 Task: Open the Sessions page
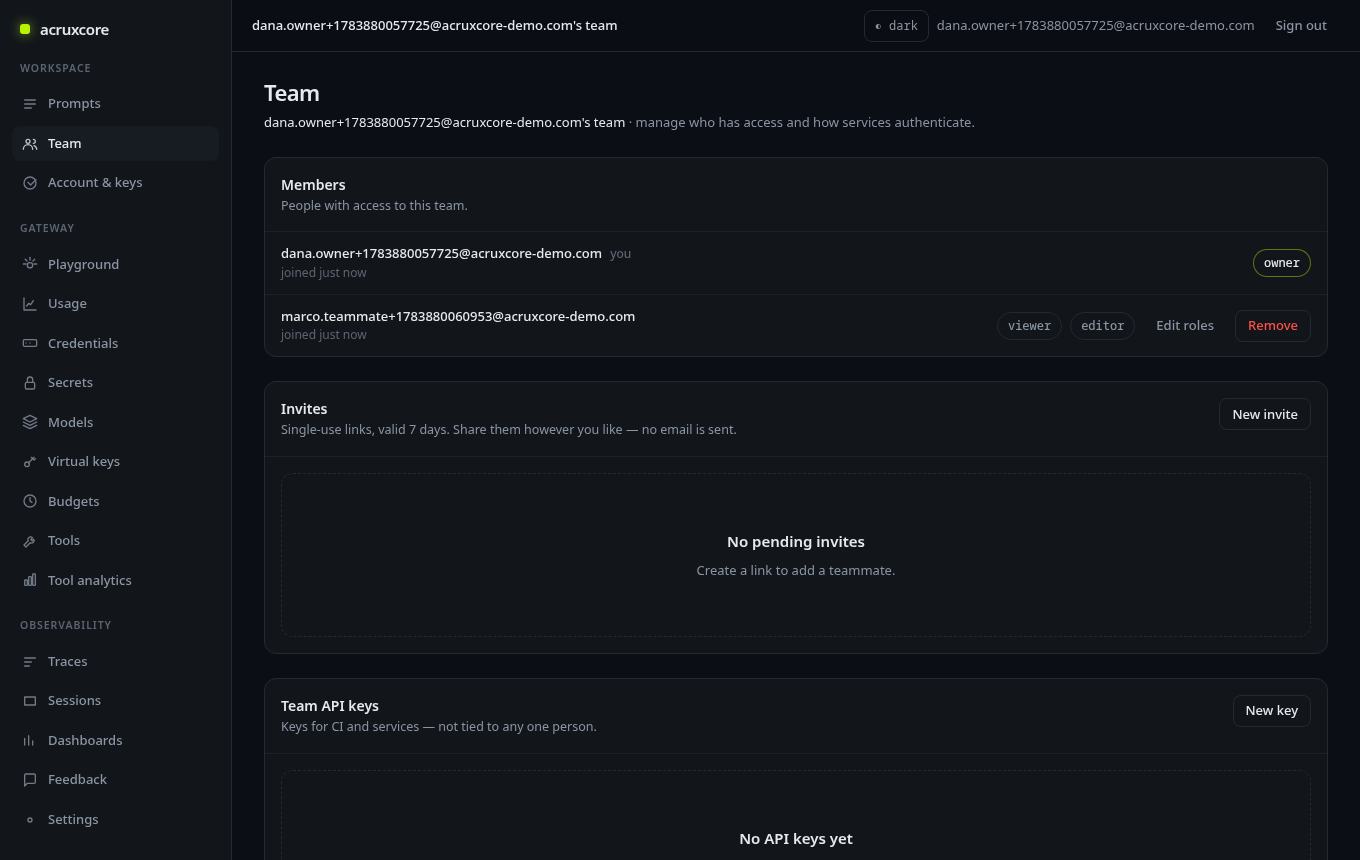tap(115, 701)
